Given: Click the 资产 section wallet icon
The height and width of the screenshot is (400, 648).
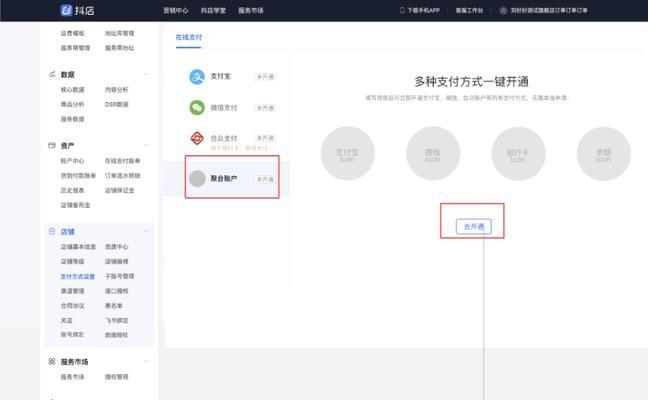Looking at the screenshot, I should 52,145.
